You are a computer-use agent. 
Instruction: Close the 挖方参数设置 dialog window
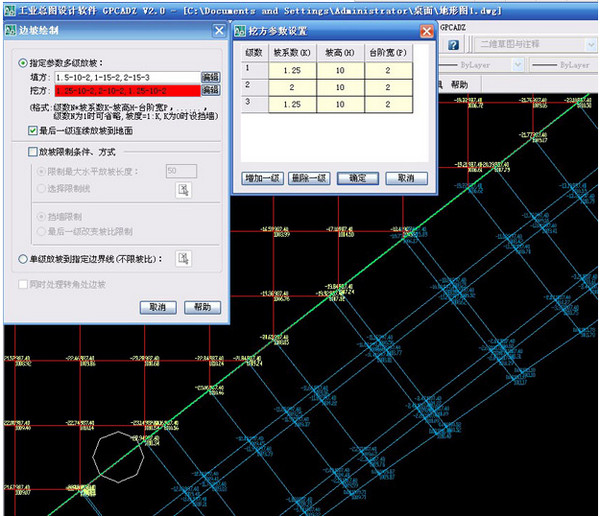[x=426, y=31]
